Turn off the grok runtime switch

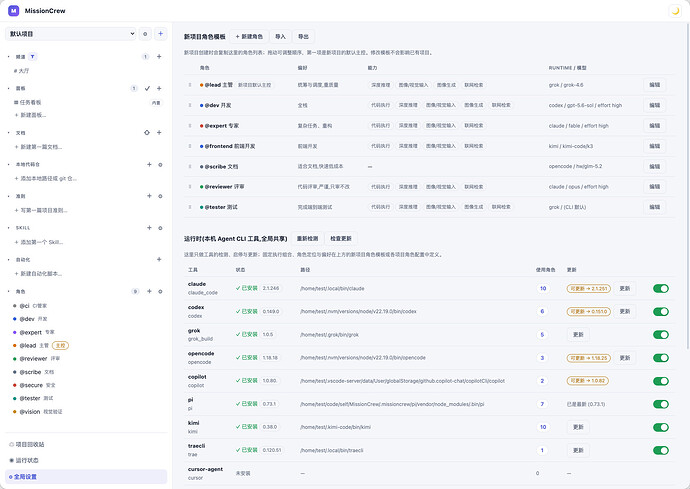click(661, 335)
